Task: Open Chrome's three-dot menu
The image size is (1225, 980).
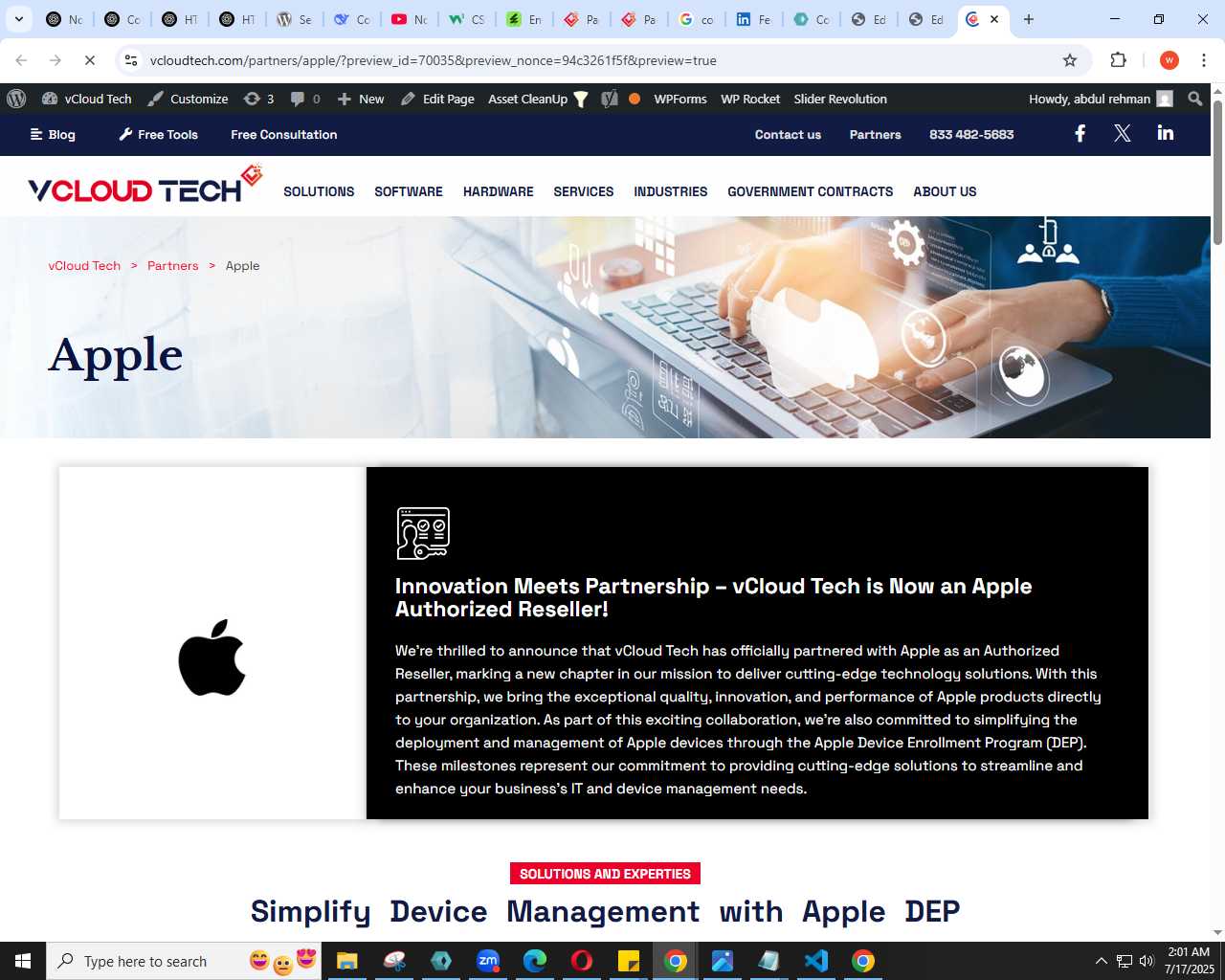Action: (1204, 60)
